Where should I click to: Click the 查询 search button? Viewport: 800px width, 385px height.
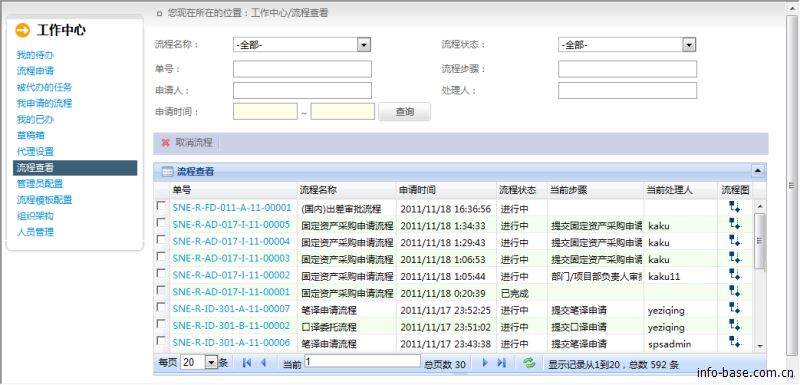(x=405, y=112)
